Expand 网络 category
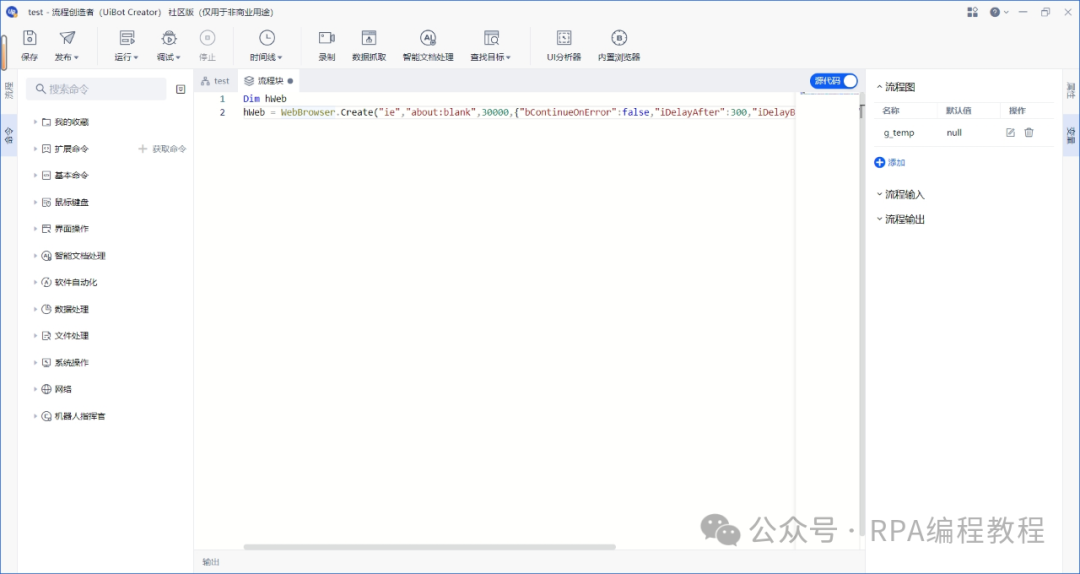This screenshot has width=1080, height=574. click(x=35, y=389)
